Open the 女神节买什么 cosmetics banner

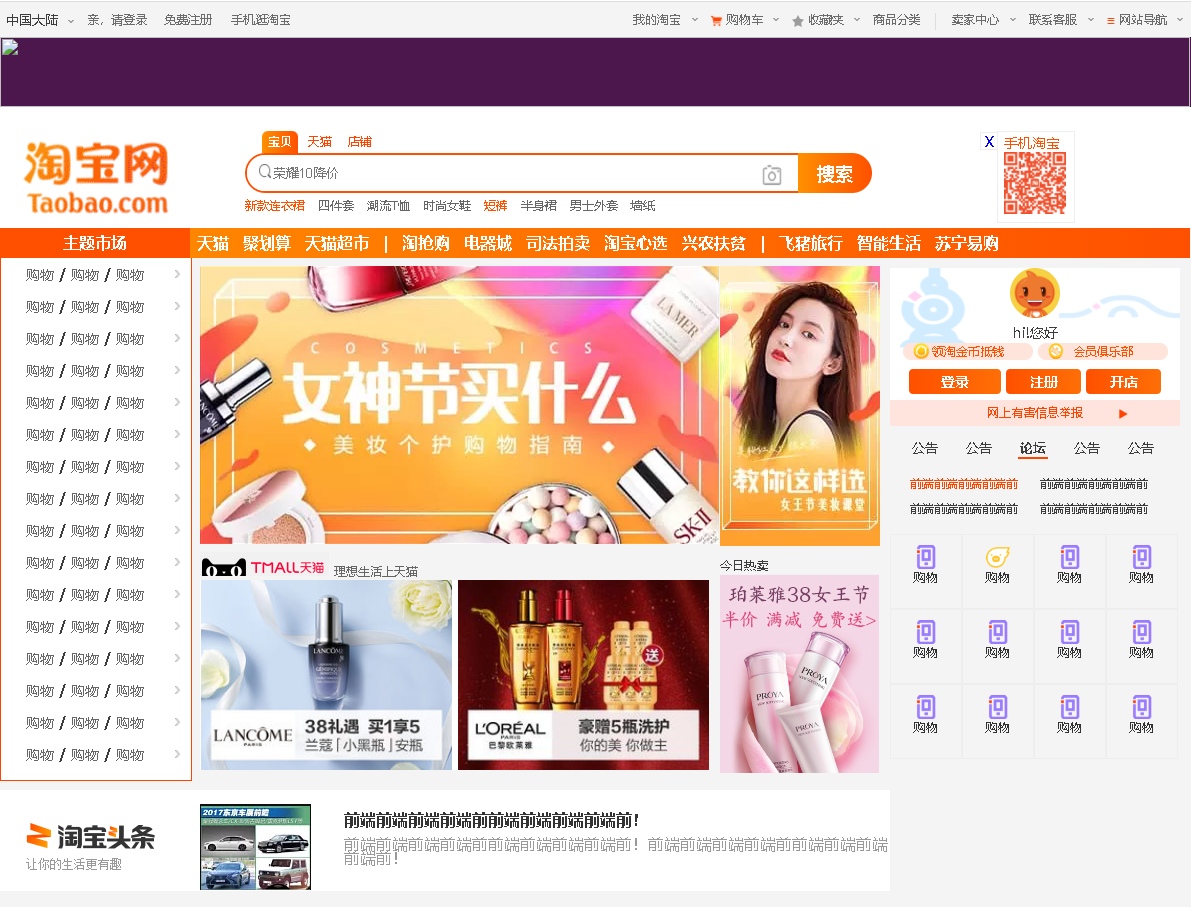pyautogui.click(x=459, y=405)
